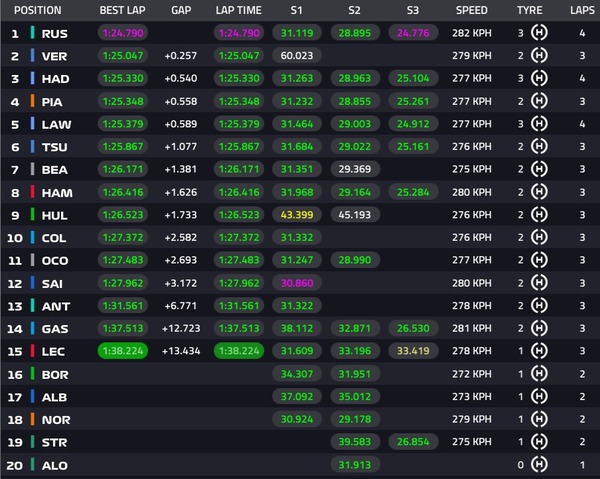Click the 281 KPH speed for GAS

click(x=472, y=328)
